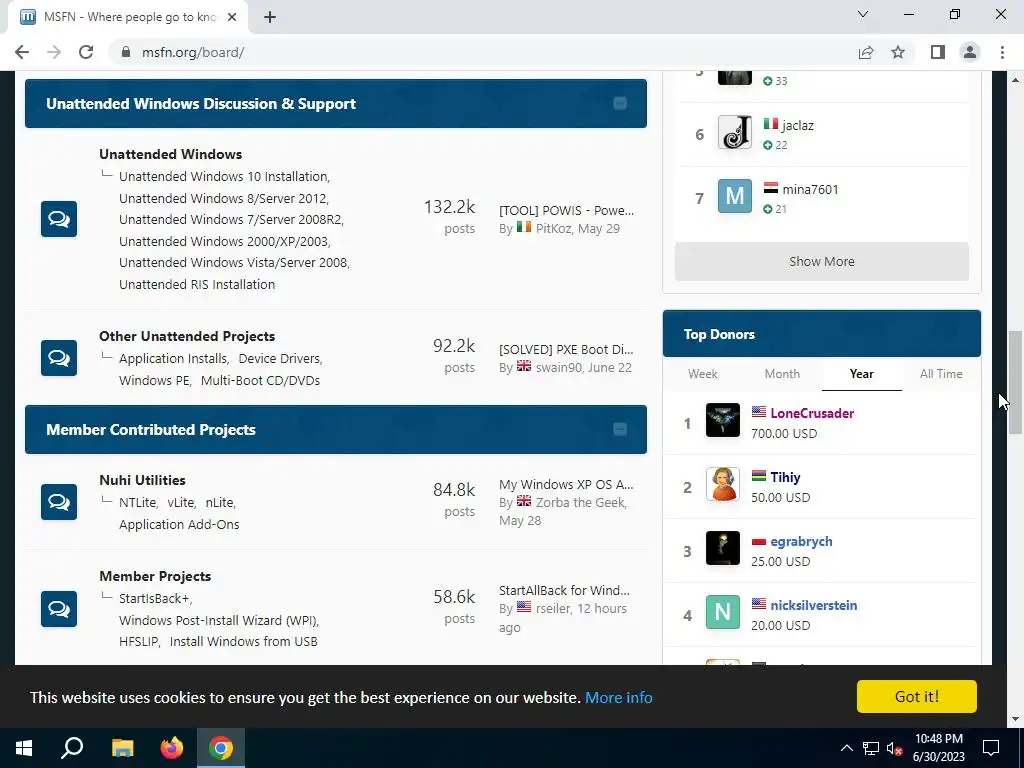Viewport: 1024px width, 768px height.
Task: Switch Top Donors to Month tab
Action: tap(782, 374)
